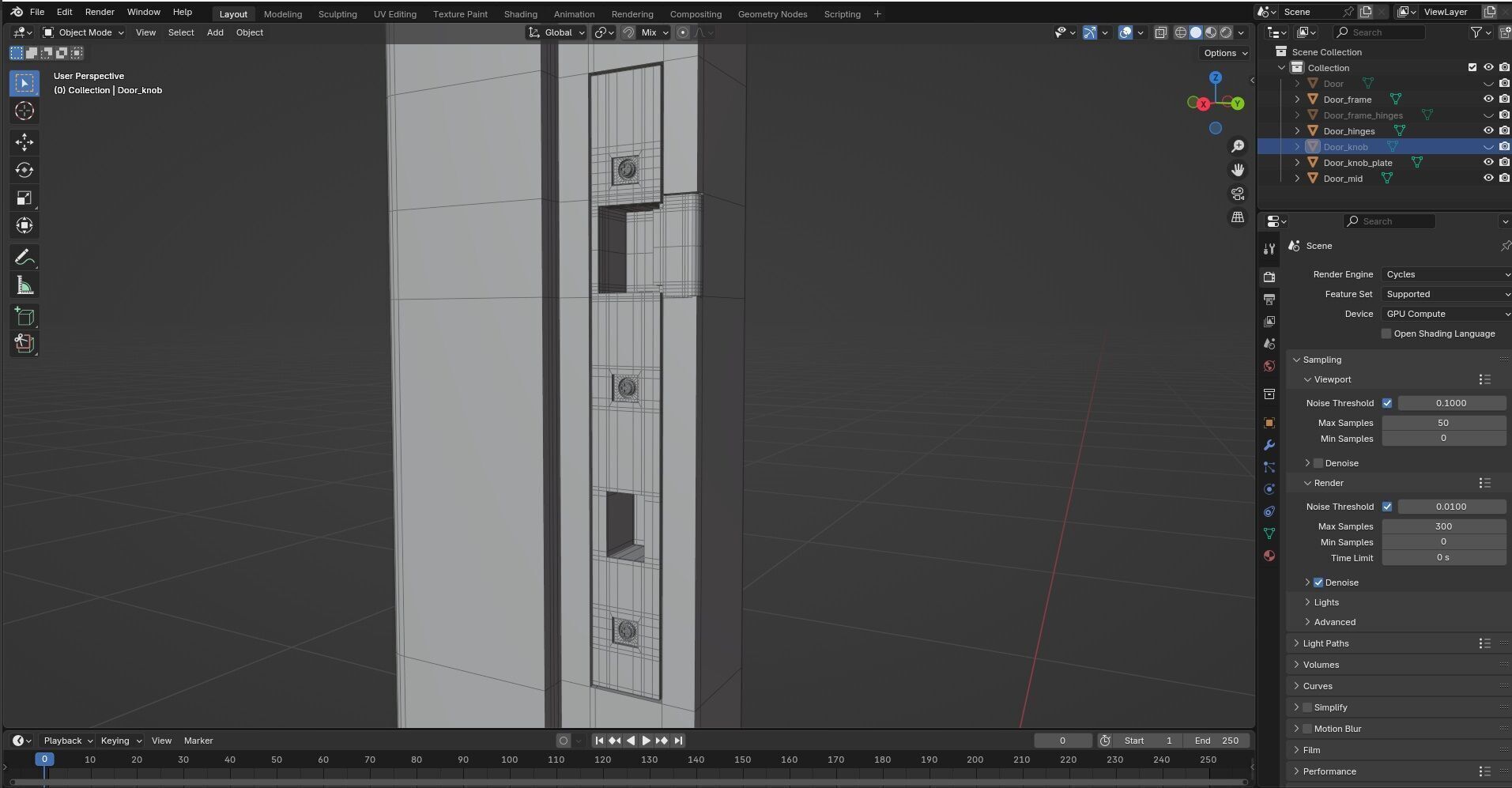Open the Modifiers properties tab

pyautogui.click(x=1269, y=445)
